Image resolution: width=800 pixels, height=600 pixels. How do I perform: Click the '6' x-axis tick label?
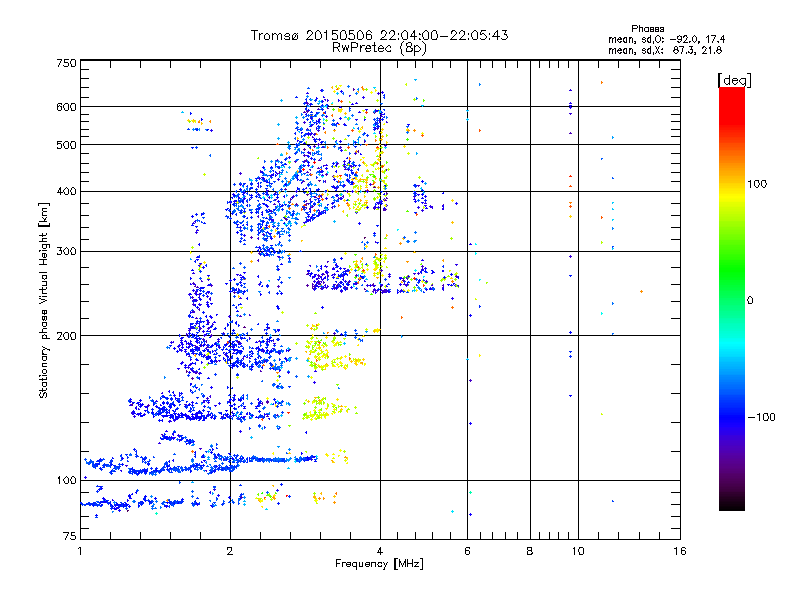point(467,551)
